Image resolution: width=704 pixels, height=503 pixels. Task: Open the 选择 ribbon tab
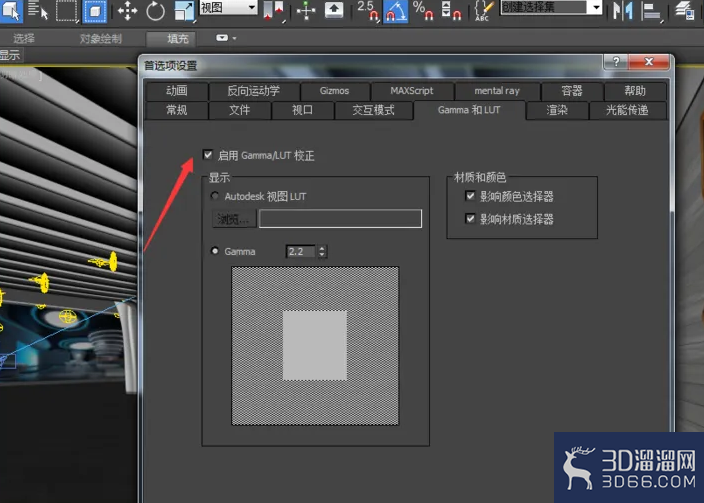[24, 39]
